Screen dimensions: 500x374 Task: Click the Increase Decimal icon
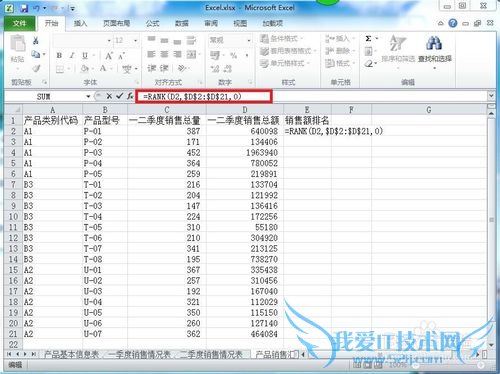(215, 69)
